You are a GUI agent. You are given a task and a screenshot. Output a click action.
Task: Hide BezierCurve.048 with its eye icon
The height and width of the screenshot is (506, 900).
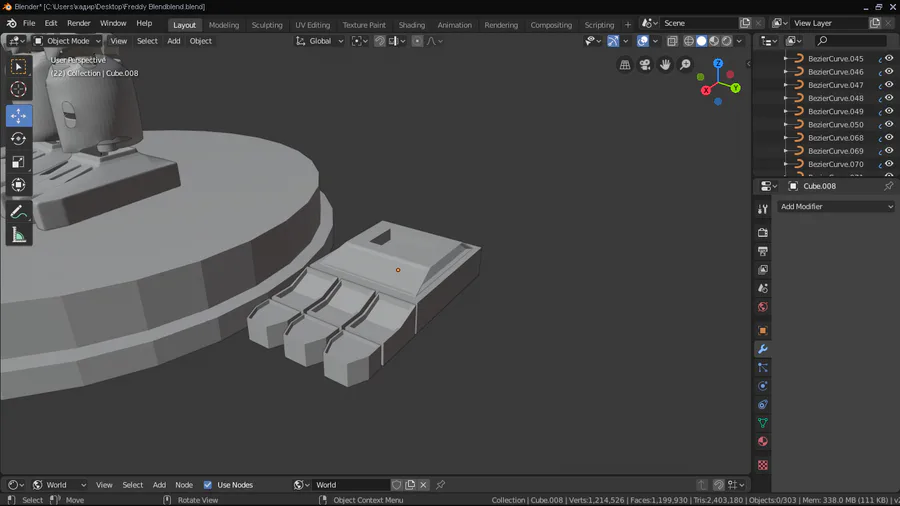(x=889, y=98)
